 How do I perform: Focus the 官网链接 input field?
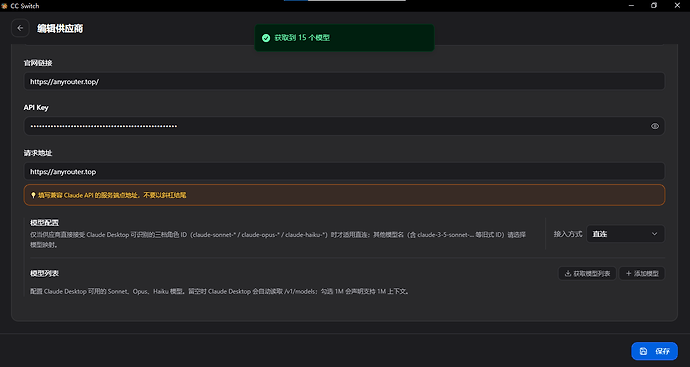(x=344, y=81)
